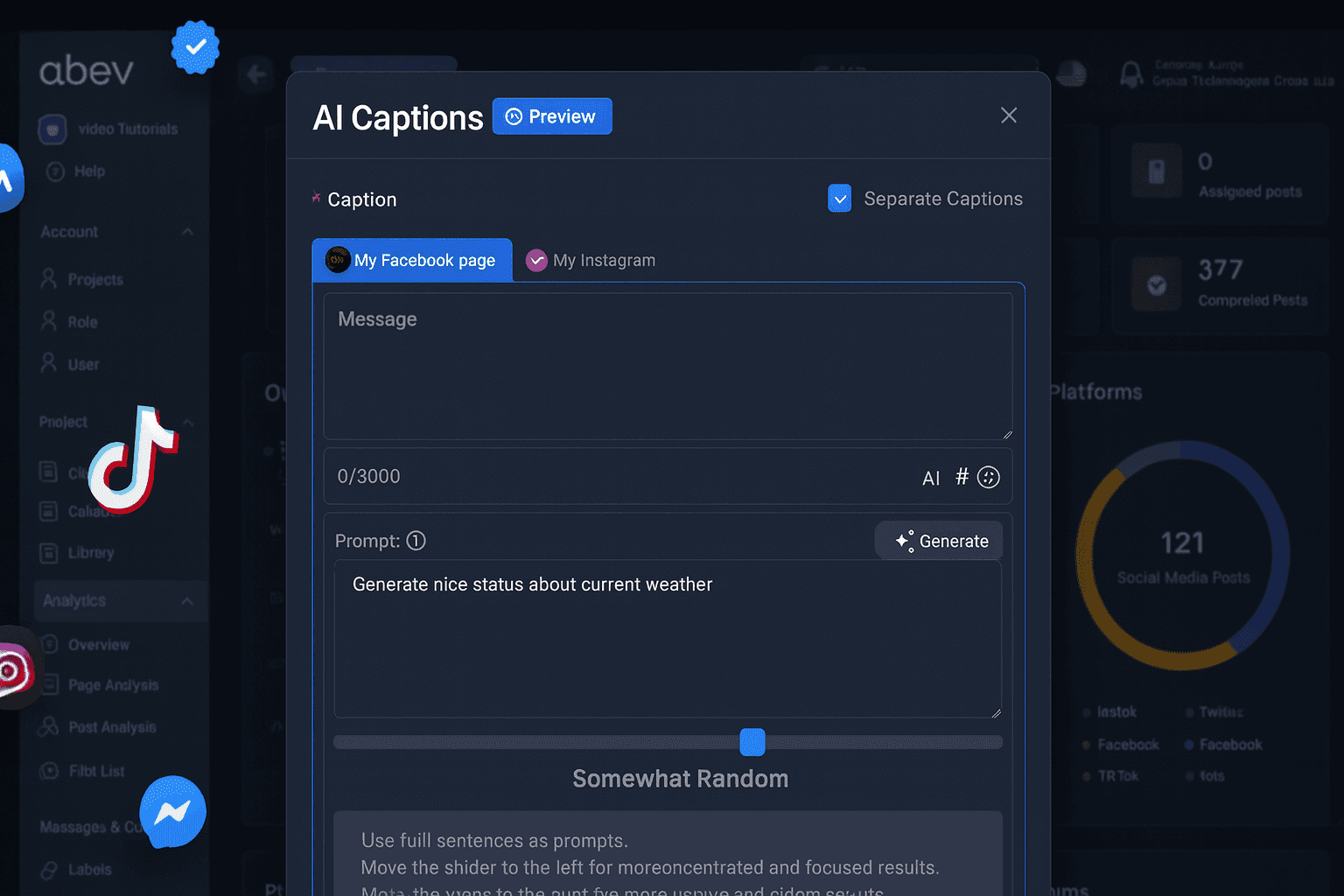1344x896 pixels.
Task: Toggle the My Instagram checkmark
Action: pos(536,261)
